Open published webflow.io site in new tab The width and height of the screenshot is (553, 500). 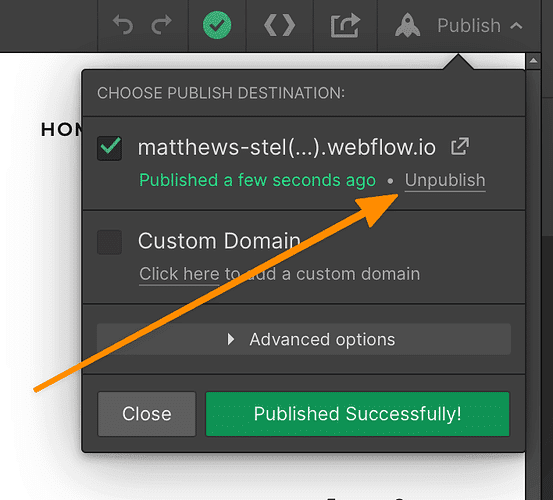click(x=460, y=146)
